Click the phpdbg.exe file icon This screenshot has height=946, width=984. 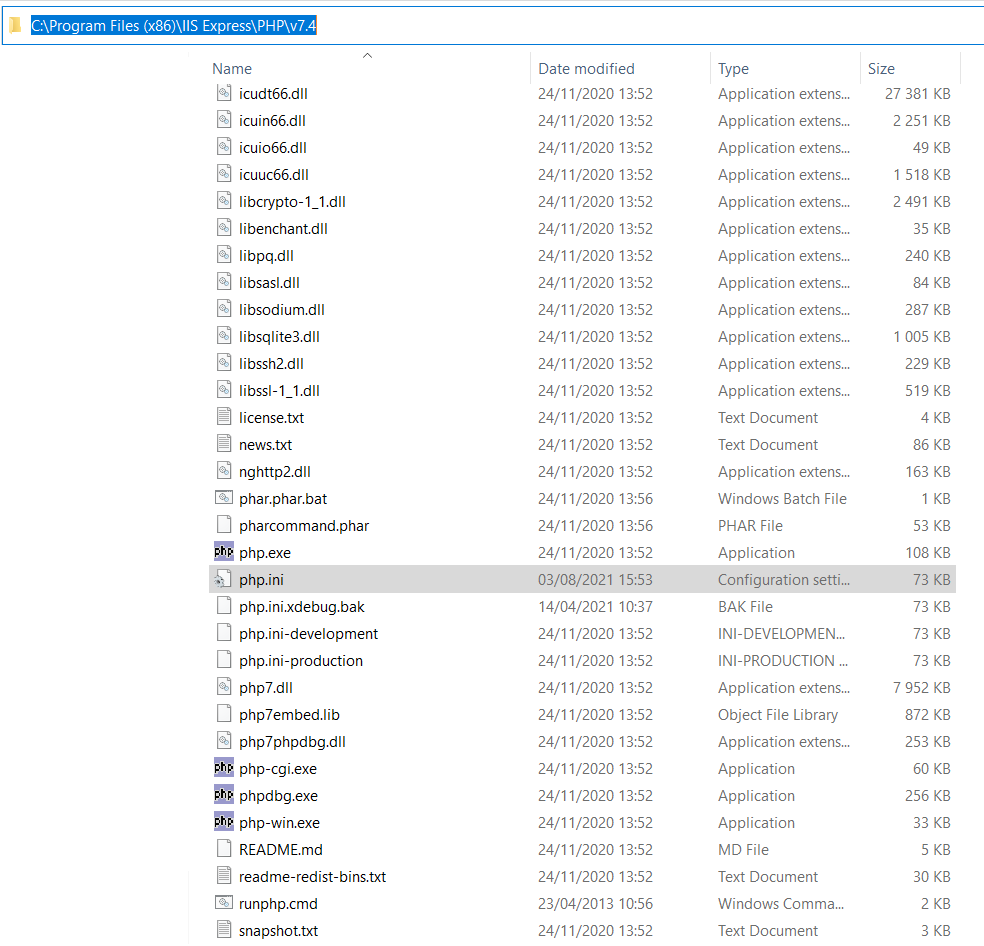(224, 795)
